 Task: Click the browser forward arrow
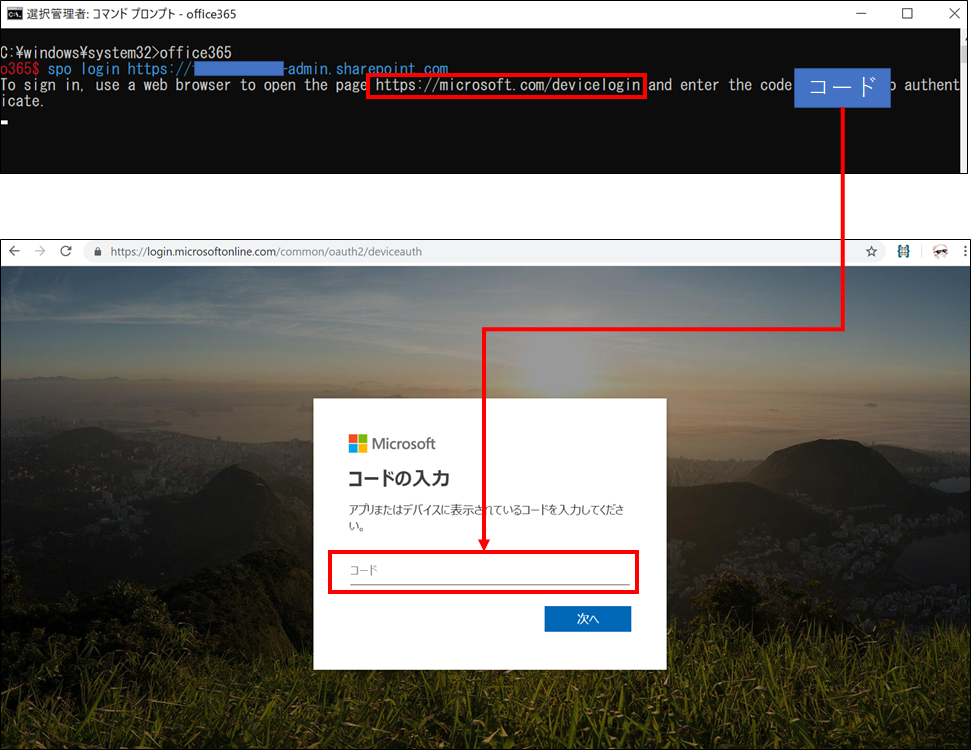click(x=40, y=251)
